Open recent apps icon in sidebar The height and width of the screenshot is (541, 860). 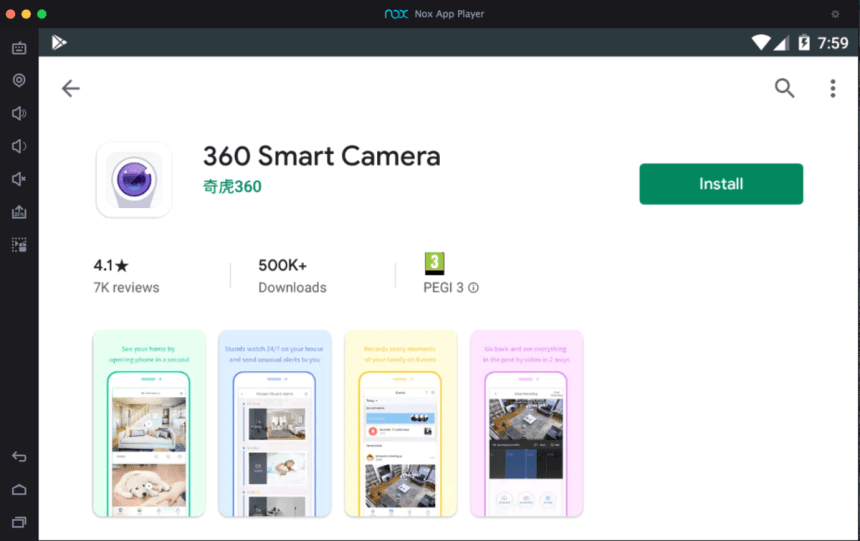coord(19,522)
